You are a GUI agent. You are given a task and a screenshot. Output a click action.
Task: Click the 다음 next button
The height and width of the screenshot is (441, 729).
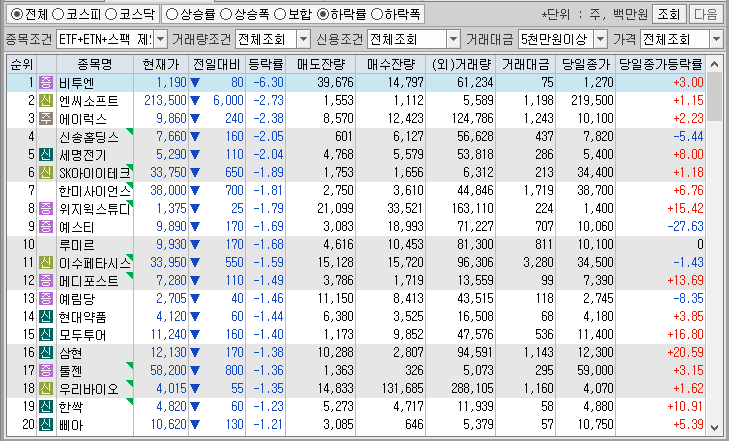705,14
